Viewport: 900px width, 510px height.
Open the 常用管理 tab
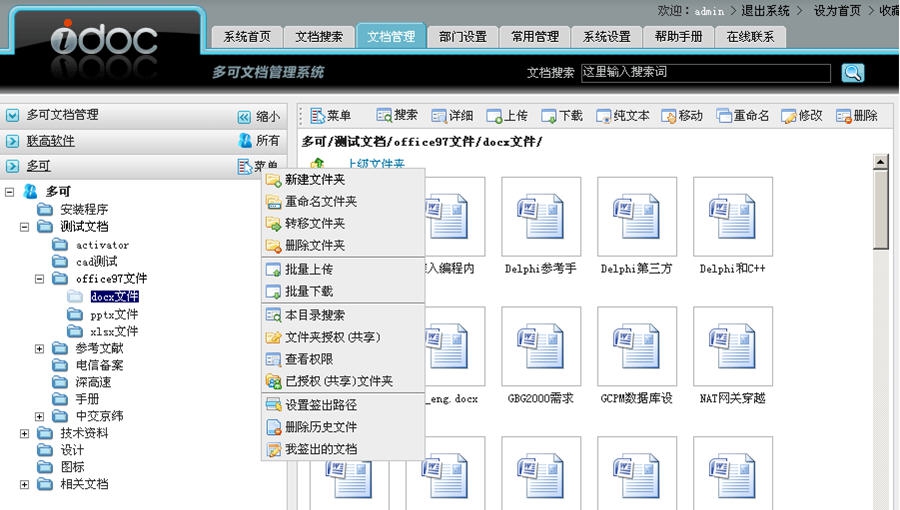535,37
